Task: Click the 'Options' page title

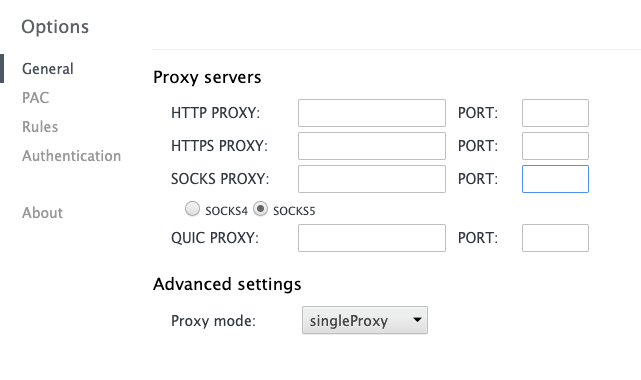Action: (x=55, y=27)
